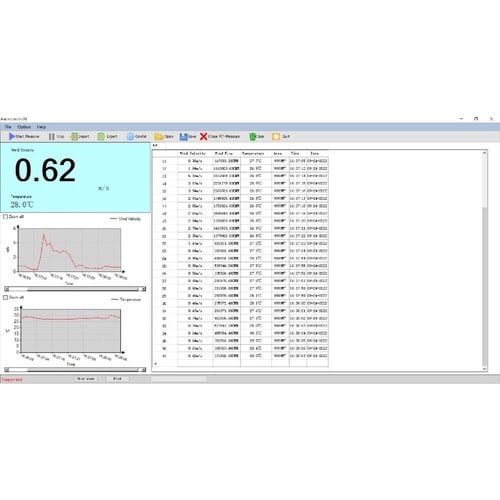Click the red Disconnected status text
This screenshot has width=500, height=500.
coord(12,380)
